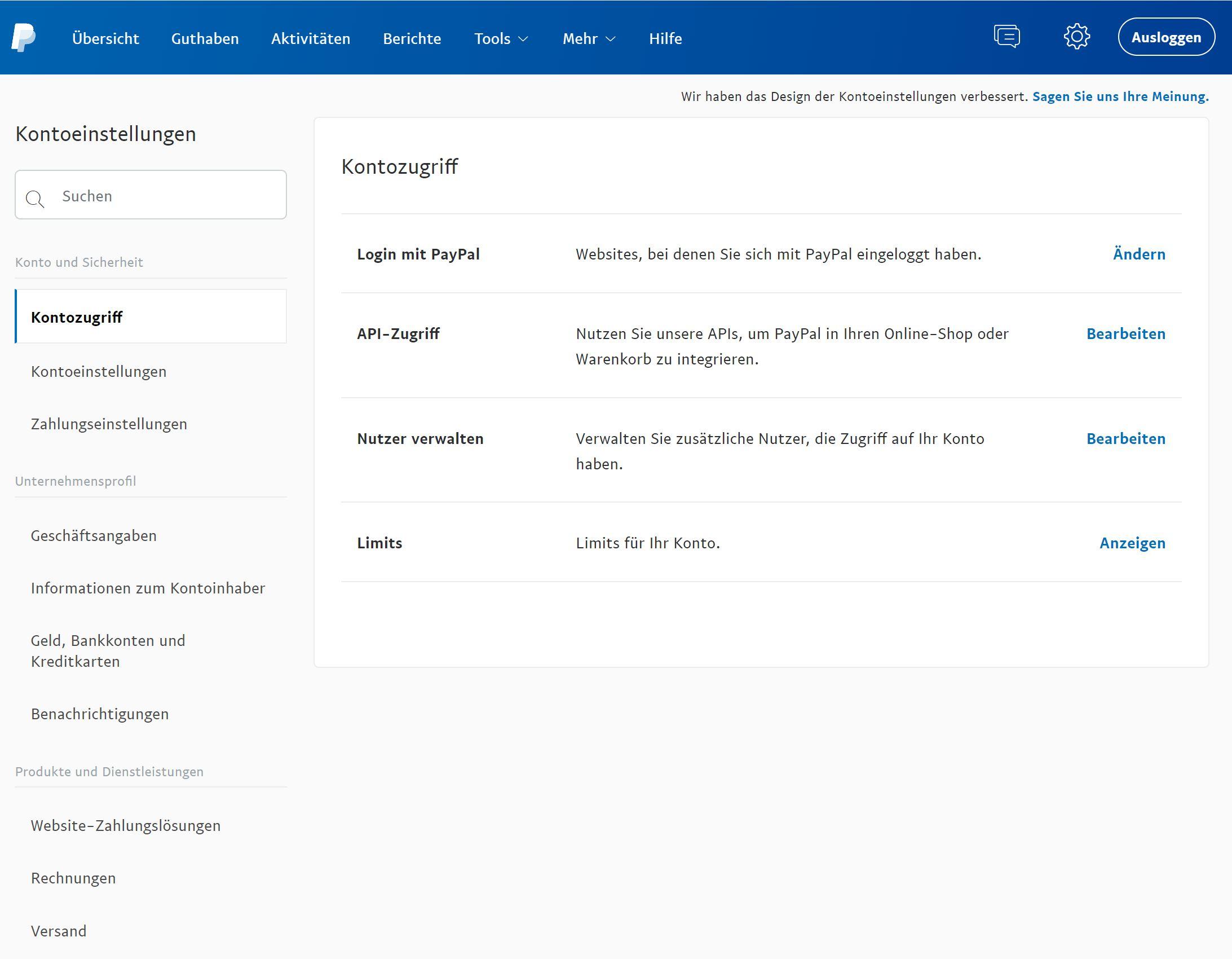Open Versand in the sidebar
Screen dimensions: 1232x959
[59, 931]
